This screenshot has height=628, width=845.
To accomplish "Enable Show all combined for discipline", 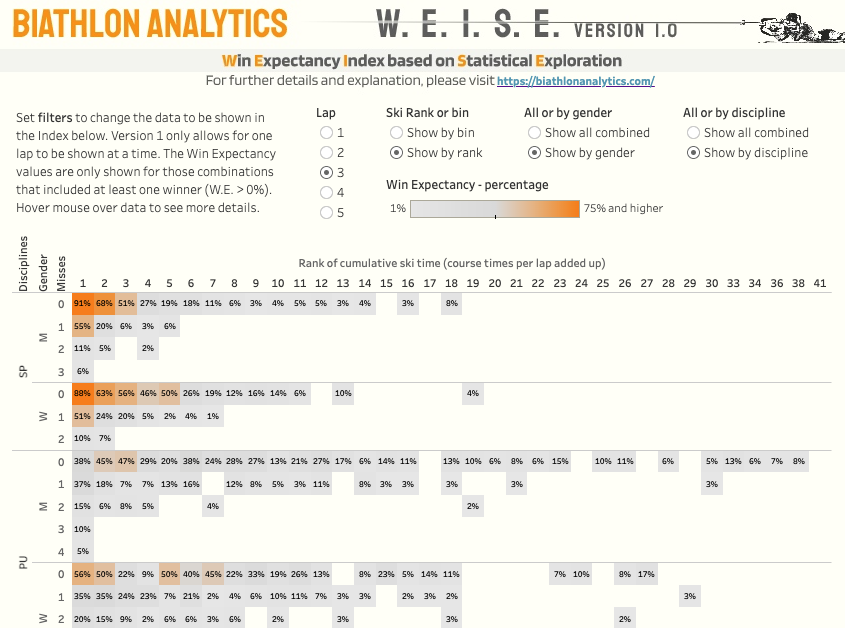I will 694,133.
